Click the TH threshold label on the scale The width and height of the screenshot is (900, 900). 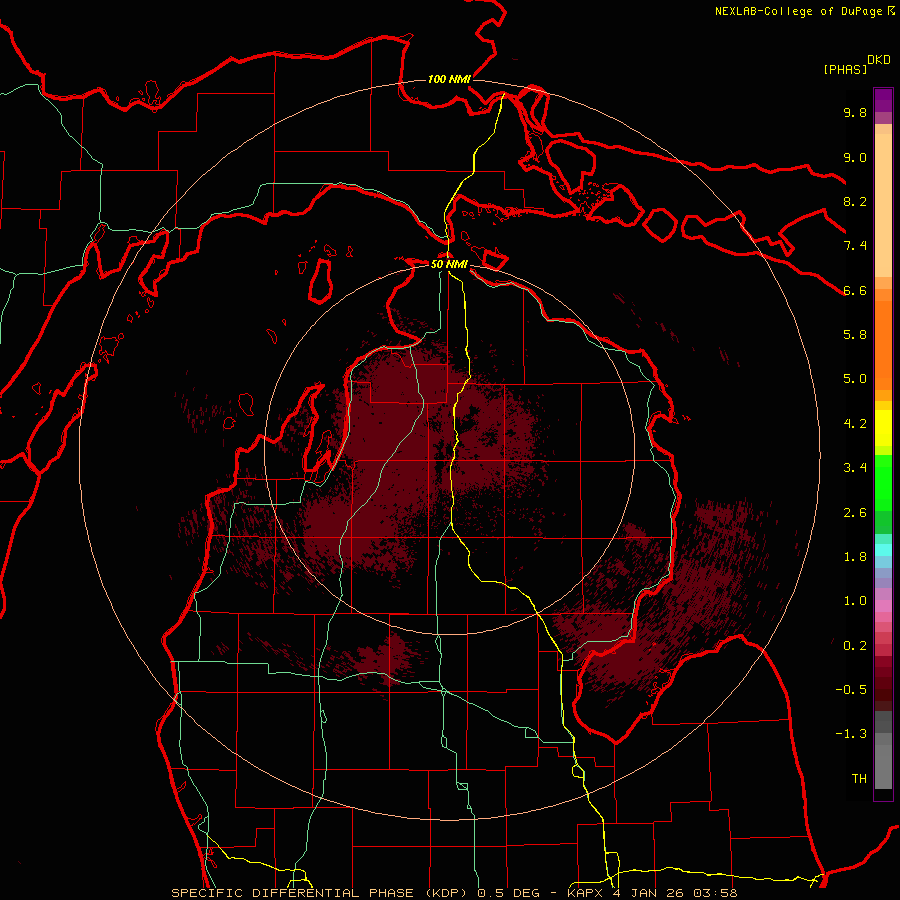pos(859,778)
